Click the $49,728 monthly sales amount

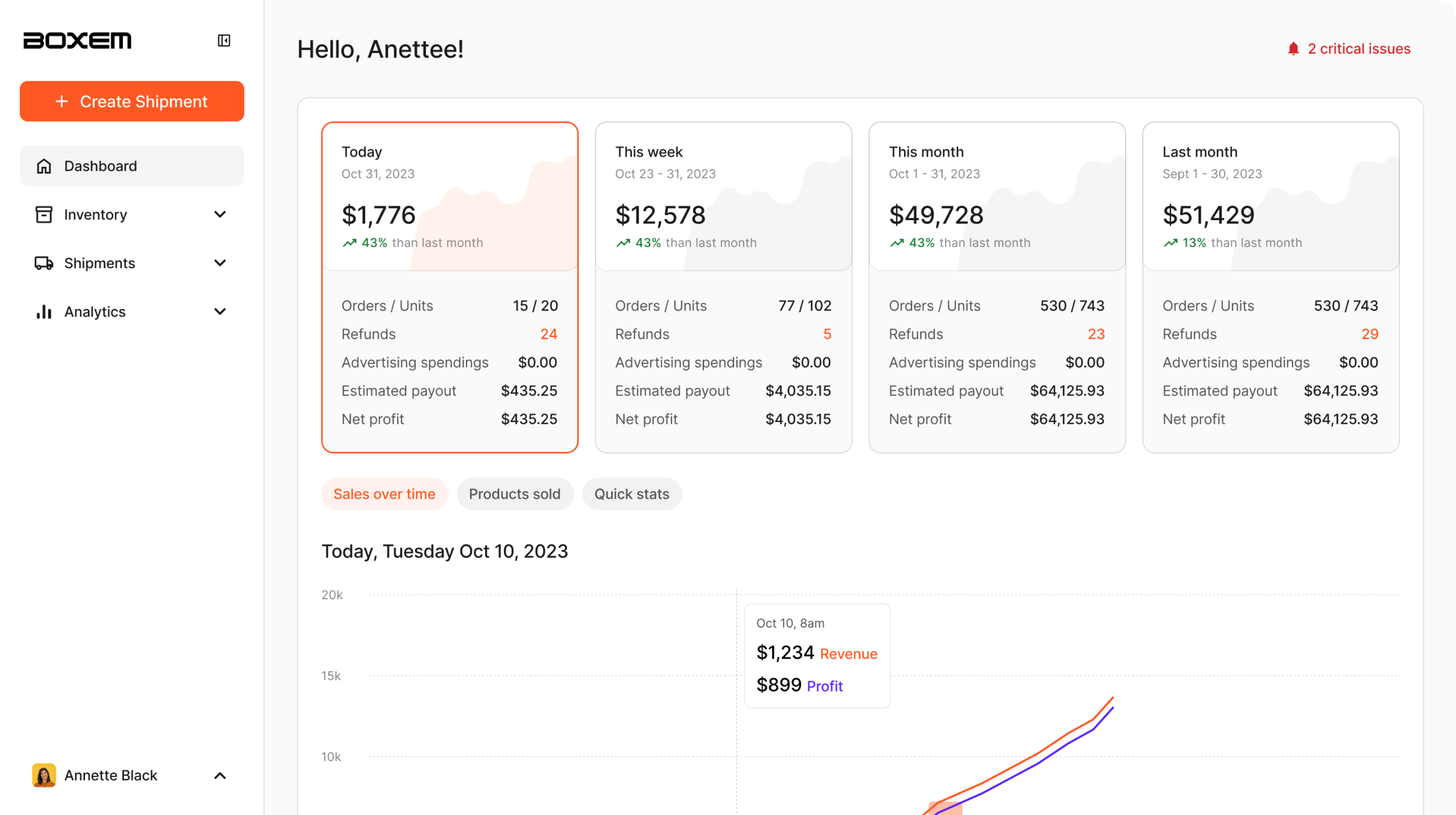(936, 215)
